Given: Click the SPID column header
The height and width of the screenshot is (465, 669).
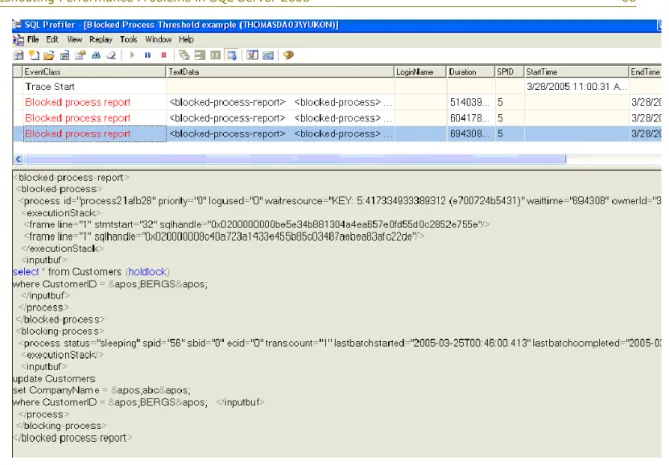Looking at the screenshot, I should (x=509, y=72).
